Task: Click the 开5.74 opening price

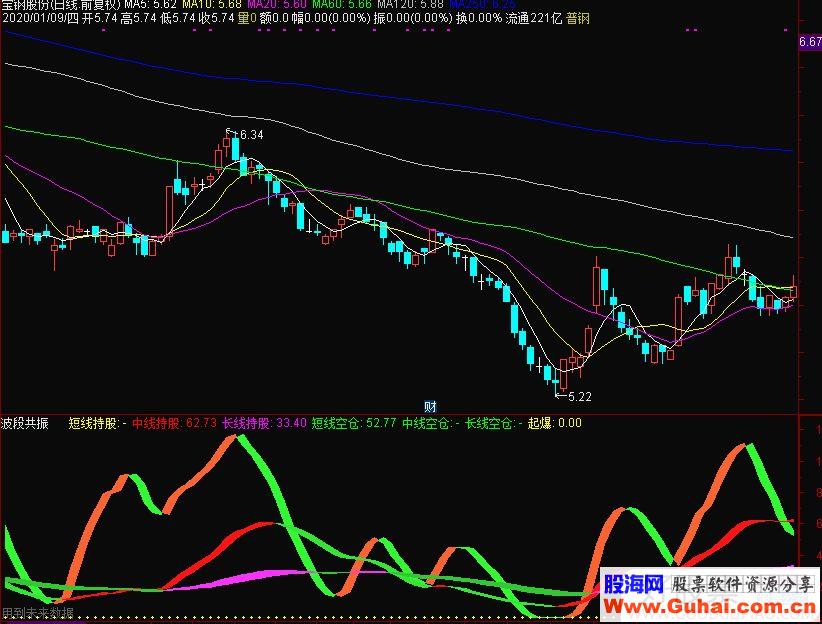Action: [99, 18]
